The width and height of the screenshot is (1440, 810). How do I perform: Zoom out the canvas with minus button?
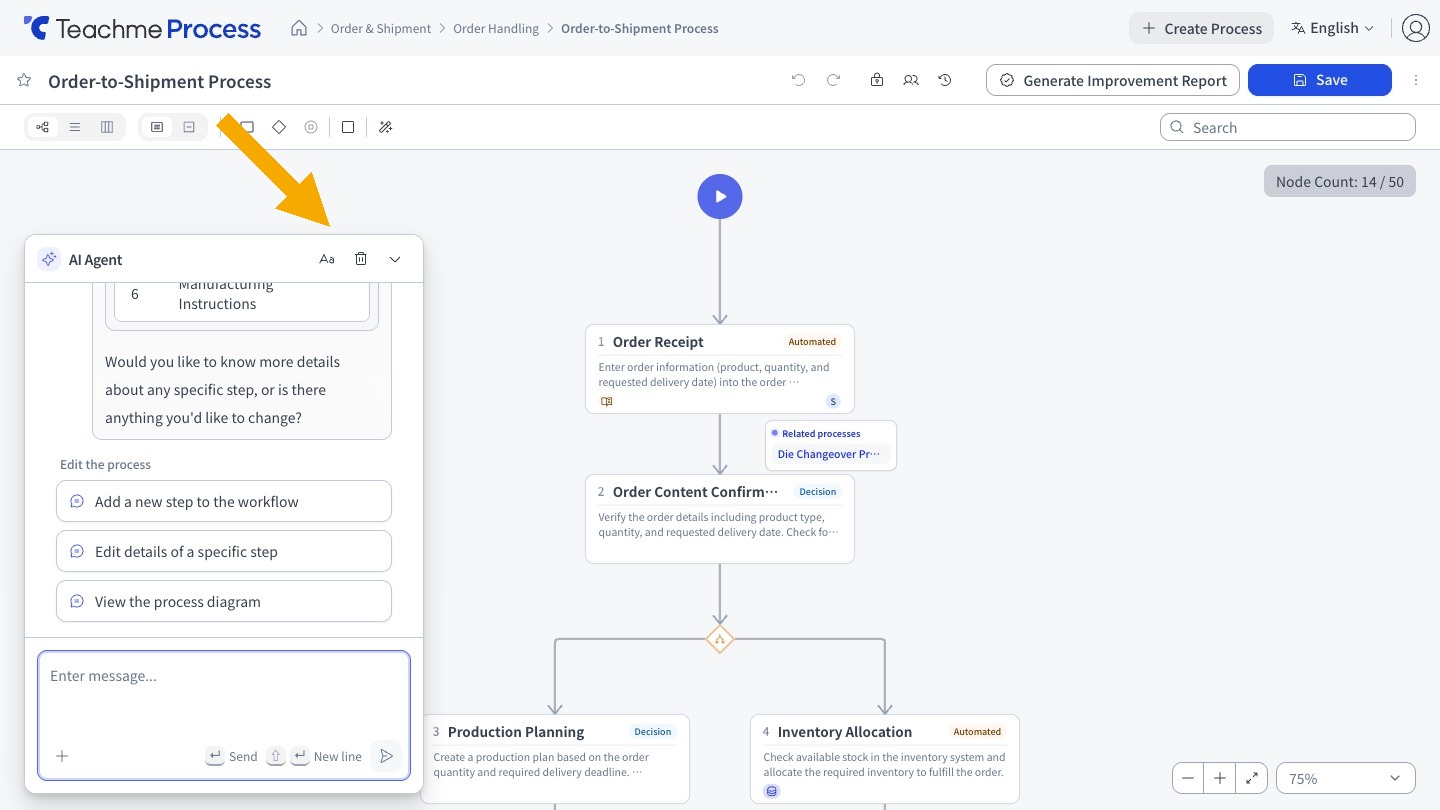click(1188, 778)
